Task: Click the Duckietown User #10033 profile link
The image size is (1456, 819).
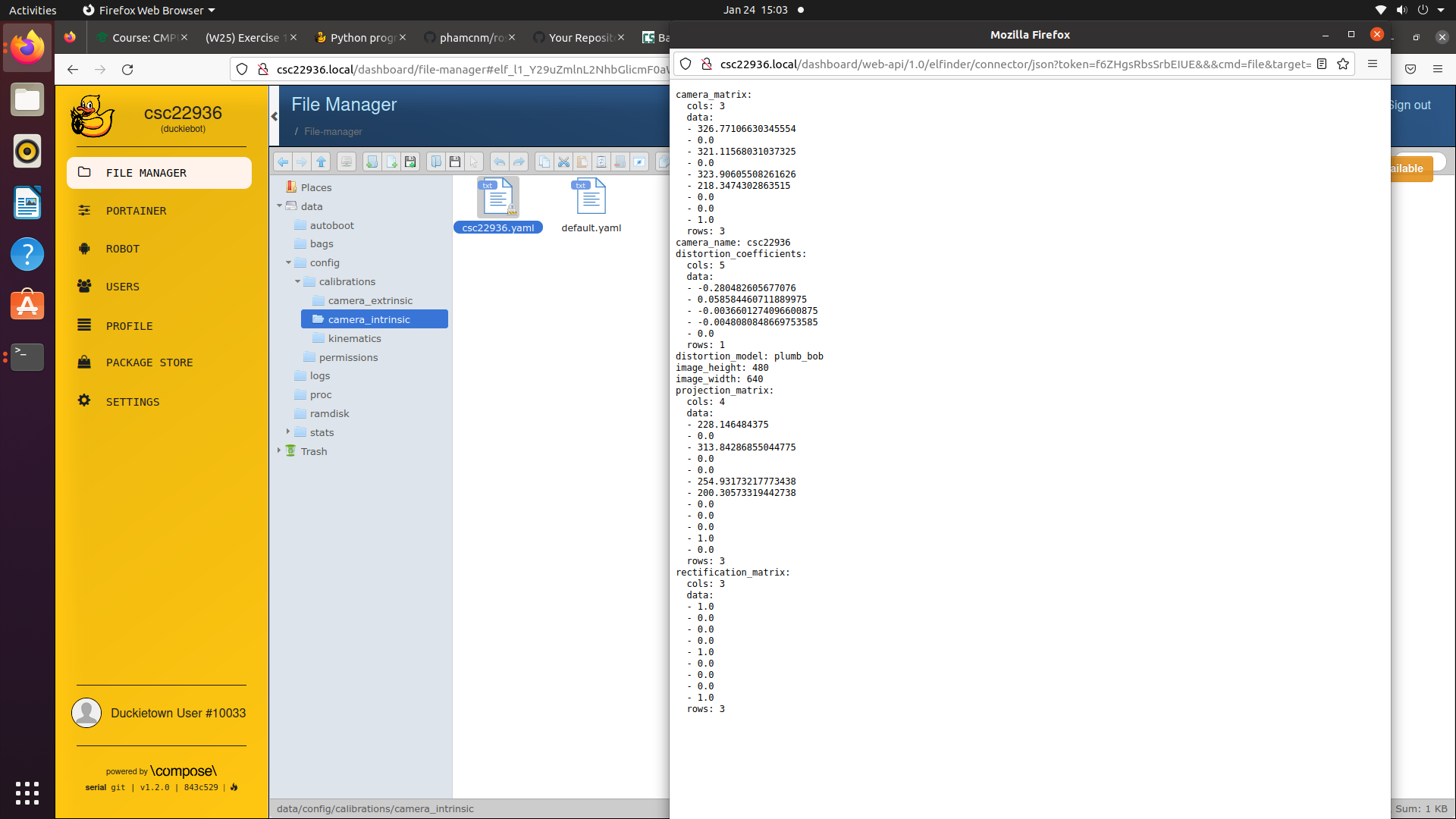Action: (x=177, y=713)
